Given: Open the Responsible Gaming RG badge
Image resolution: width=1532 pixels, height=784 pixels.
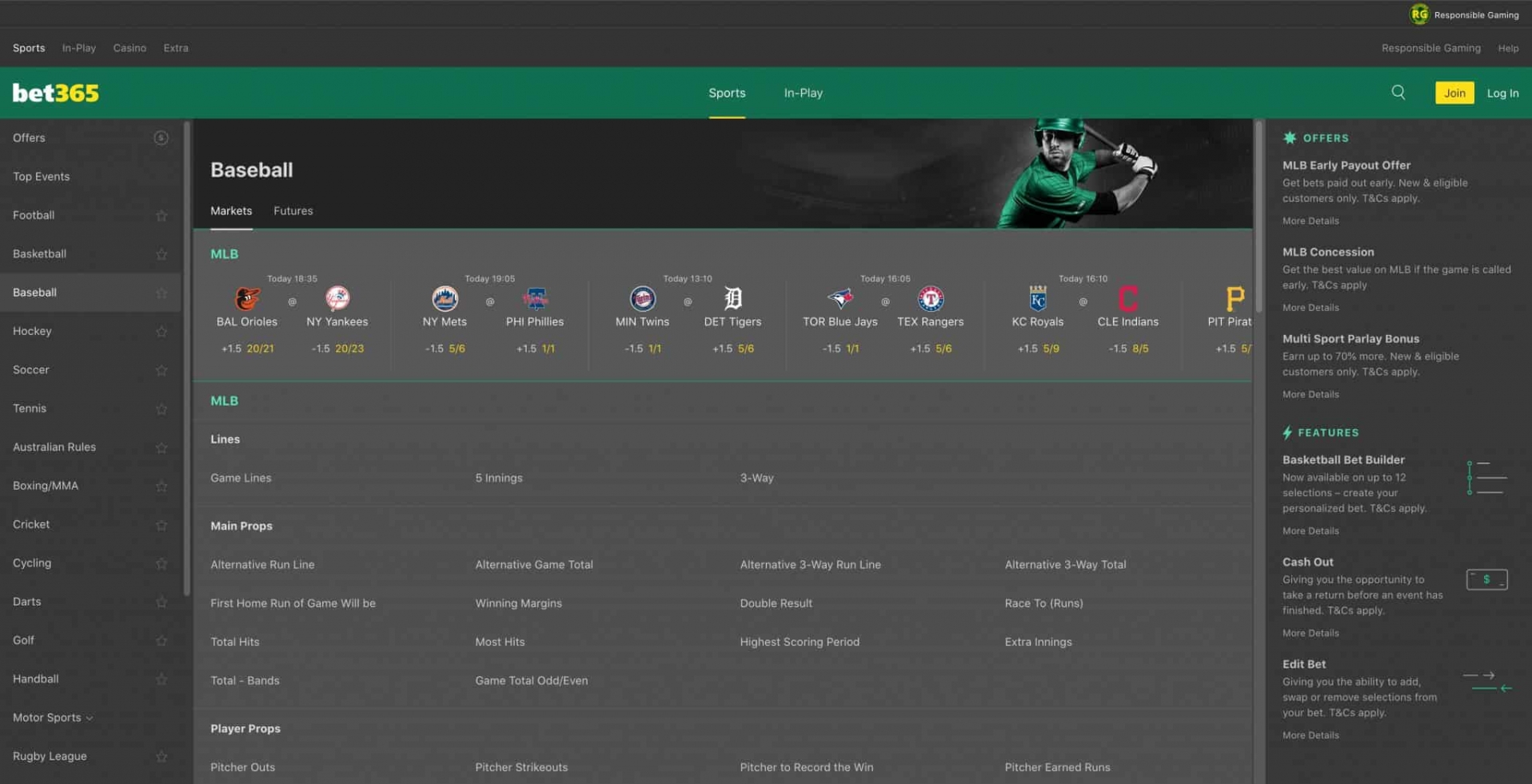Looking at the screenshot, I should (x=1419, y=14).
